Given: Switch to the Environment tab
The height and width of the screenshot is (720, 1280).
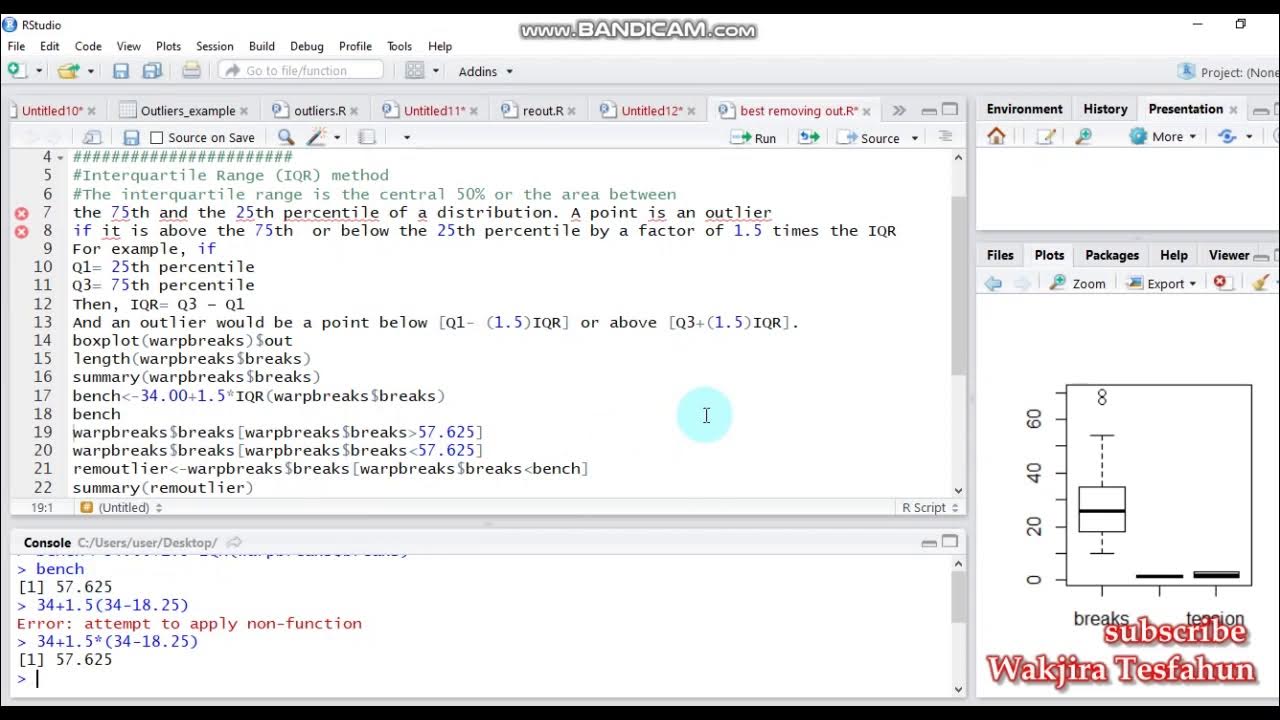Looking at the screenshot, I should coord(1024,109).
